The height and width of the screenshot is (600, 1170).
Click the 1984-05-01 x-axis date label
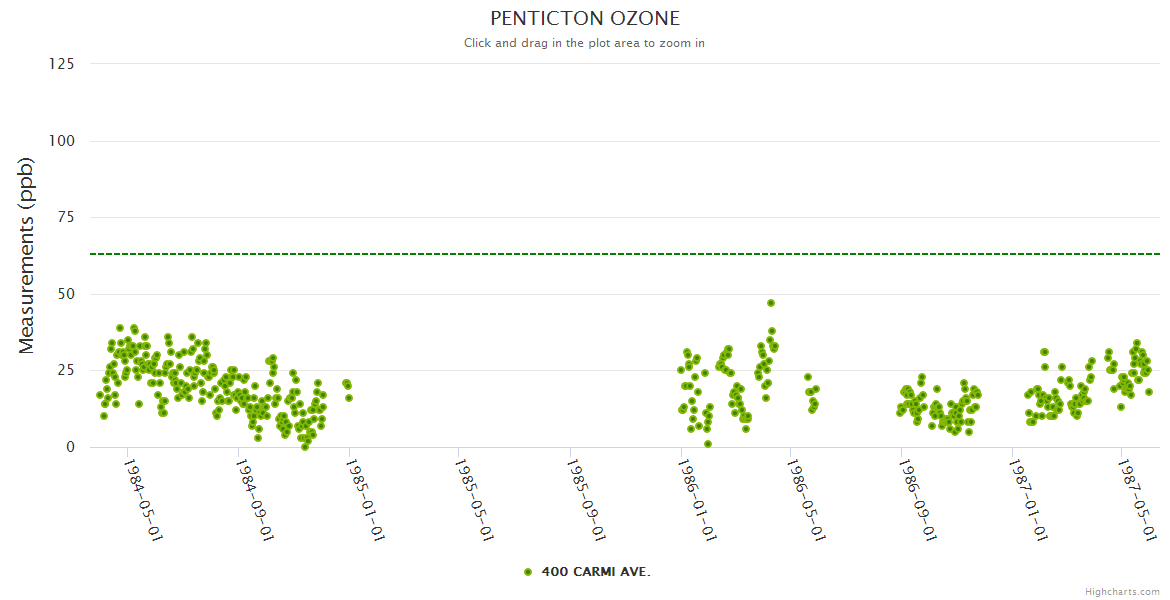click(143, 499)
